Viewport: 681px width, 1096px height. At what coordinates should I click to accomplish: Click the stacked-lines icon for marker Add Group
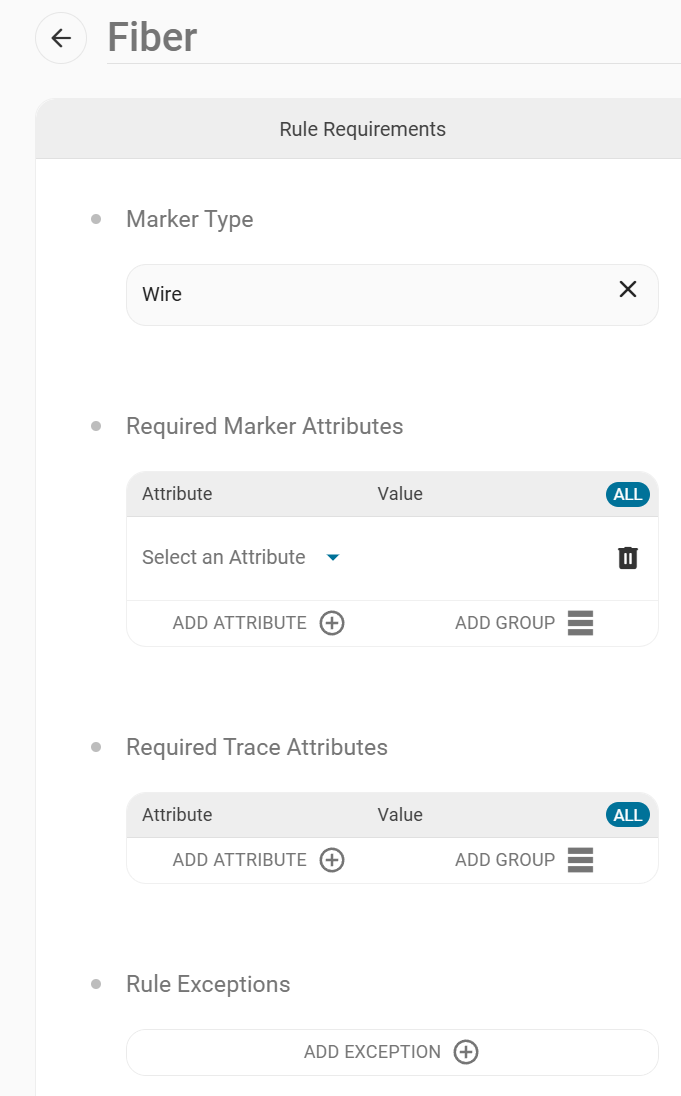580,623
